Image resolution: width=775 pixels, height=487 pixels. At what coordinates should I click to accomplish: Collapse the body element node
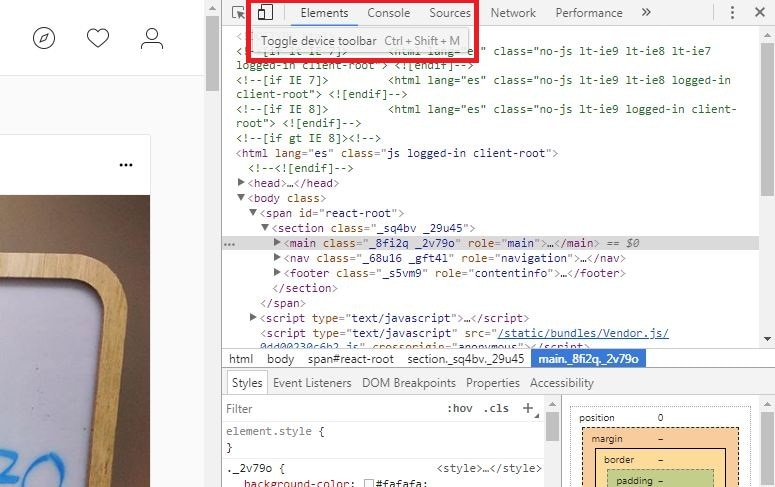[x=241, y=197]
